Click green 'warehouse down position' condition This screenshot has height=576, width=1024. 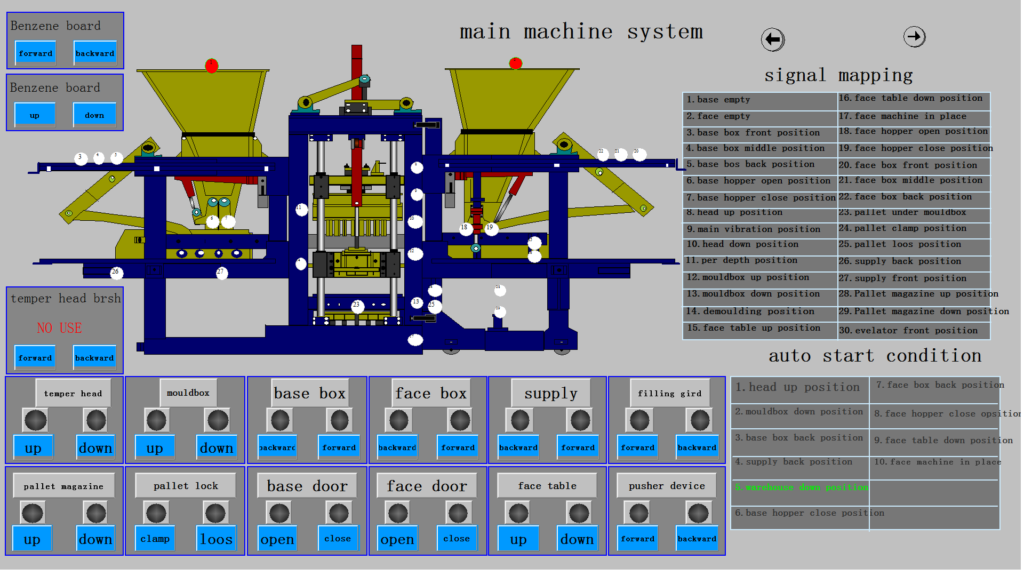click(x=801, y=488)
